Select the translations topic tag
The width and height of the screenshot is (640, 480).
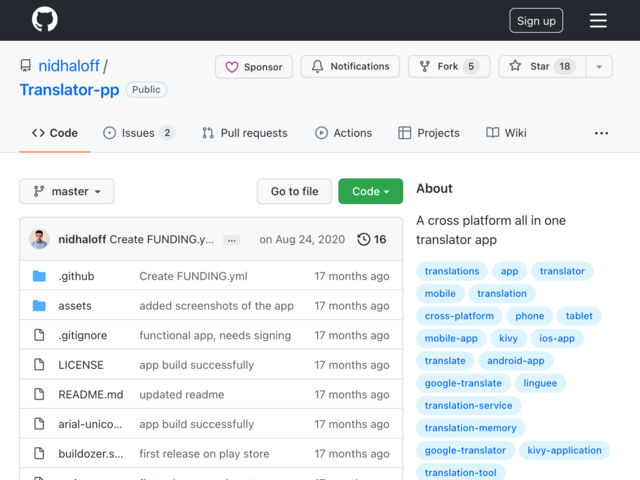pos(452,271)
